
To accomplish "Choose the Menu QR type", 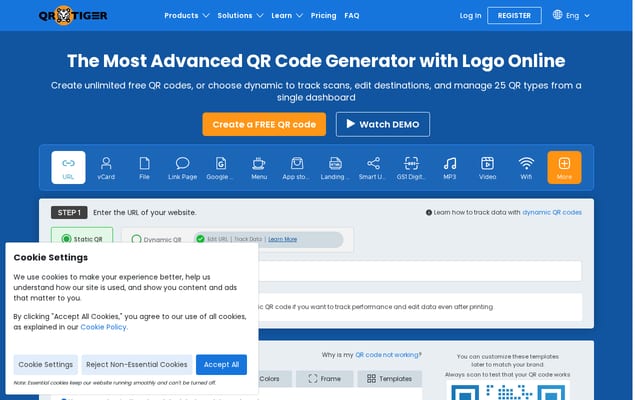I will pyautogui.click(x=259, y=167).
